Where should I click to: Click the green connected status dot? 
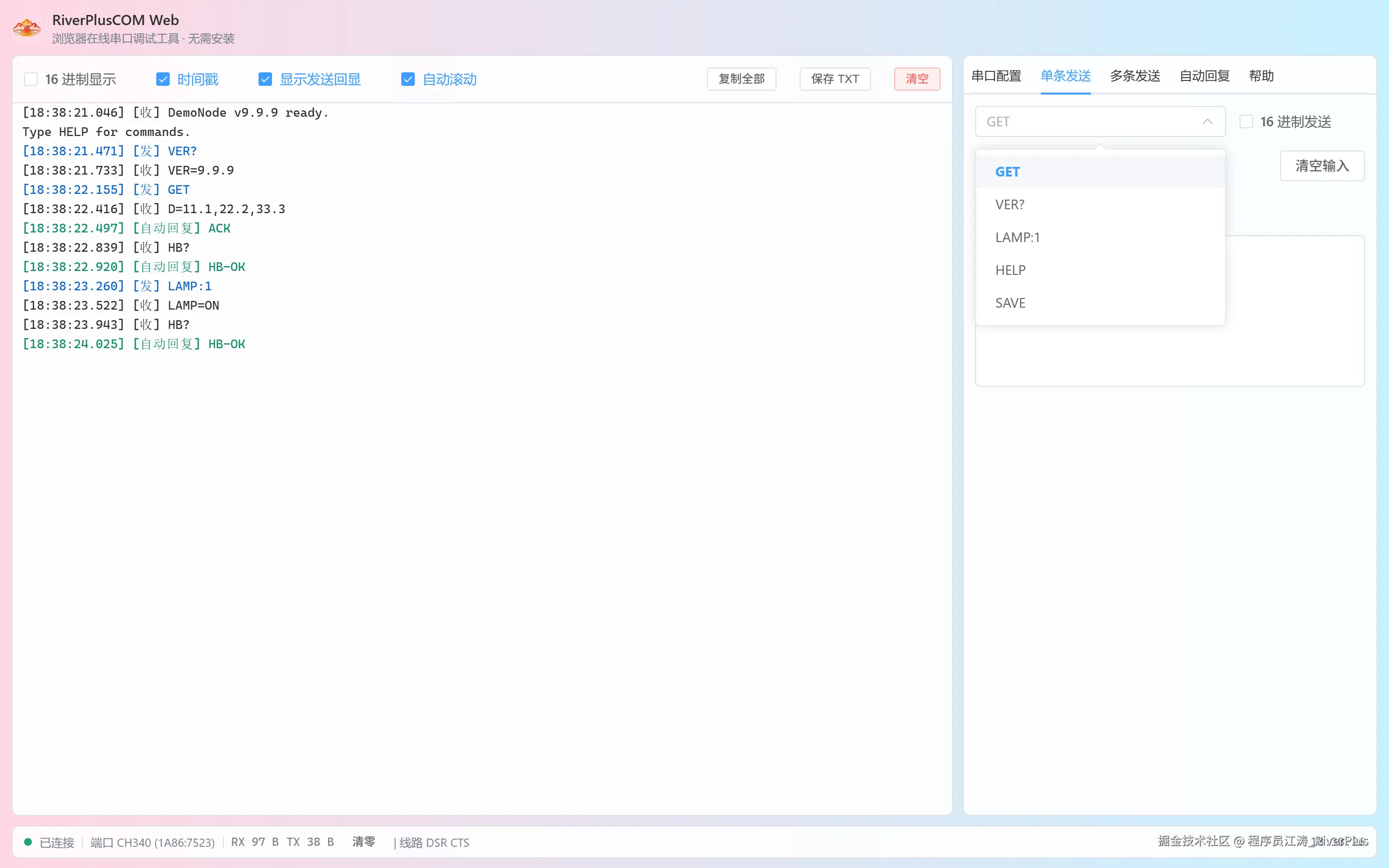(x=27, y=842)
